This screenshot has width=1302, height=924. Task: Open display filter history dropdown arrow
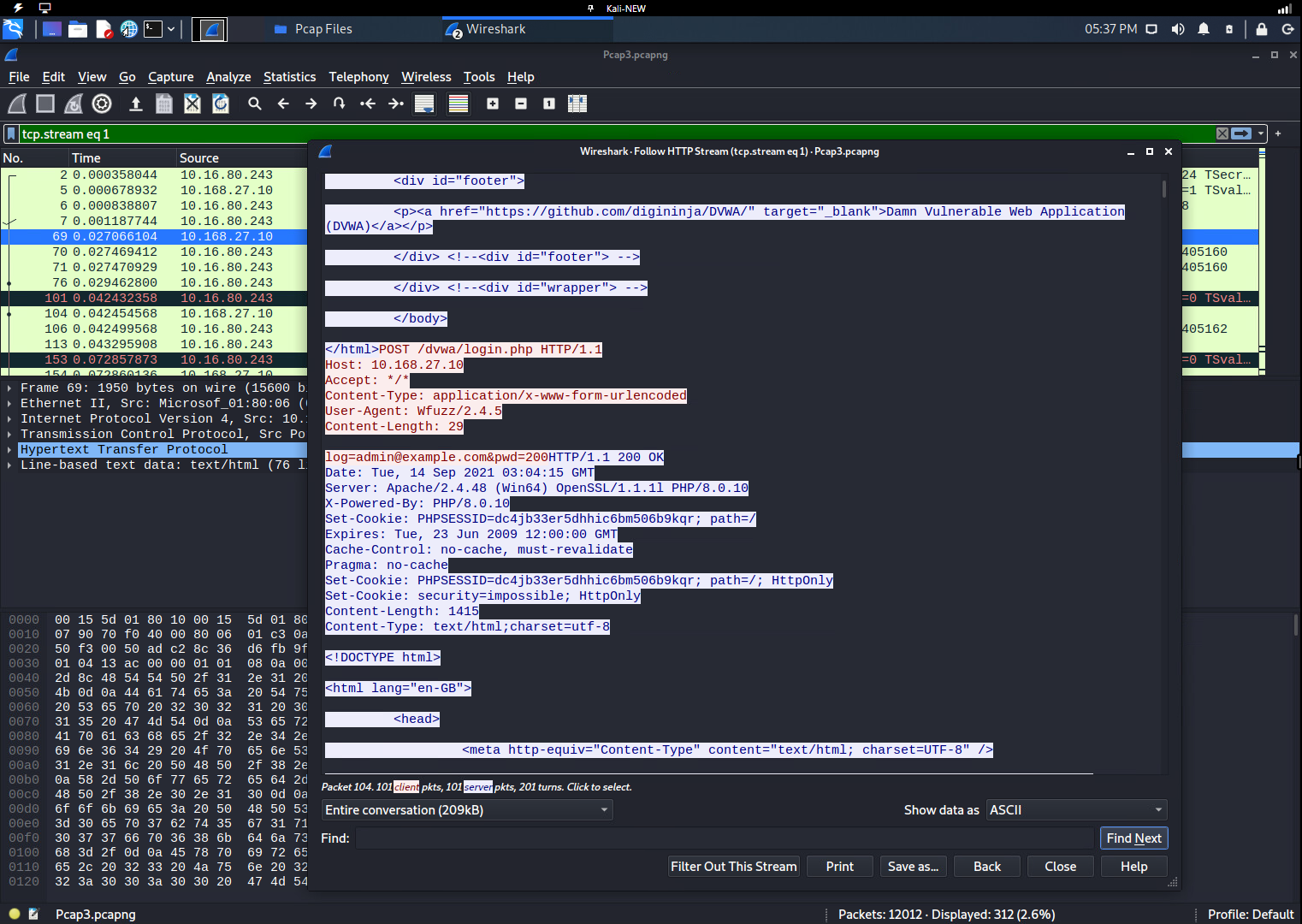coord(1261,133)
